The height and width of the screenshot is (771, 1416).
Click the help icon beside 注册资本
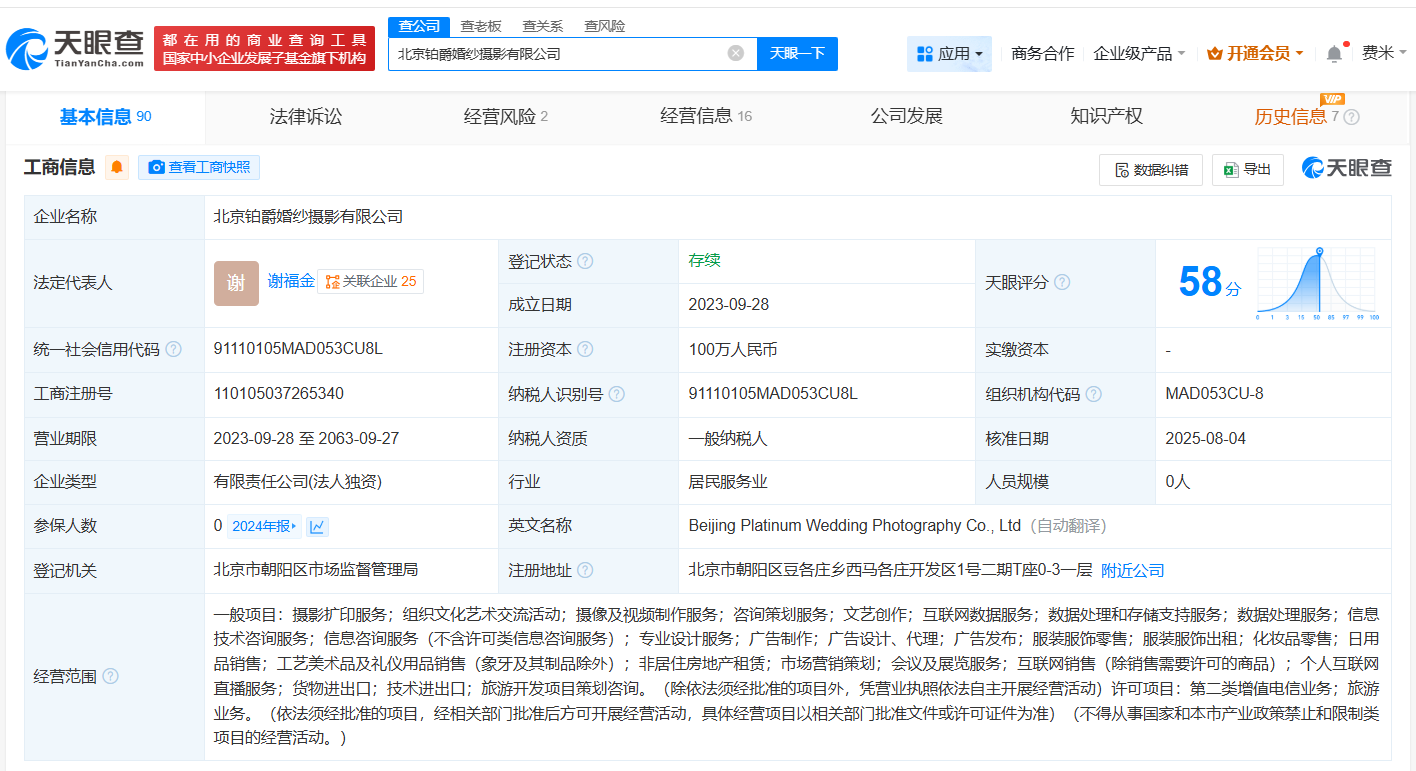(587, 349)
